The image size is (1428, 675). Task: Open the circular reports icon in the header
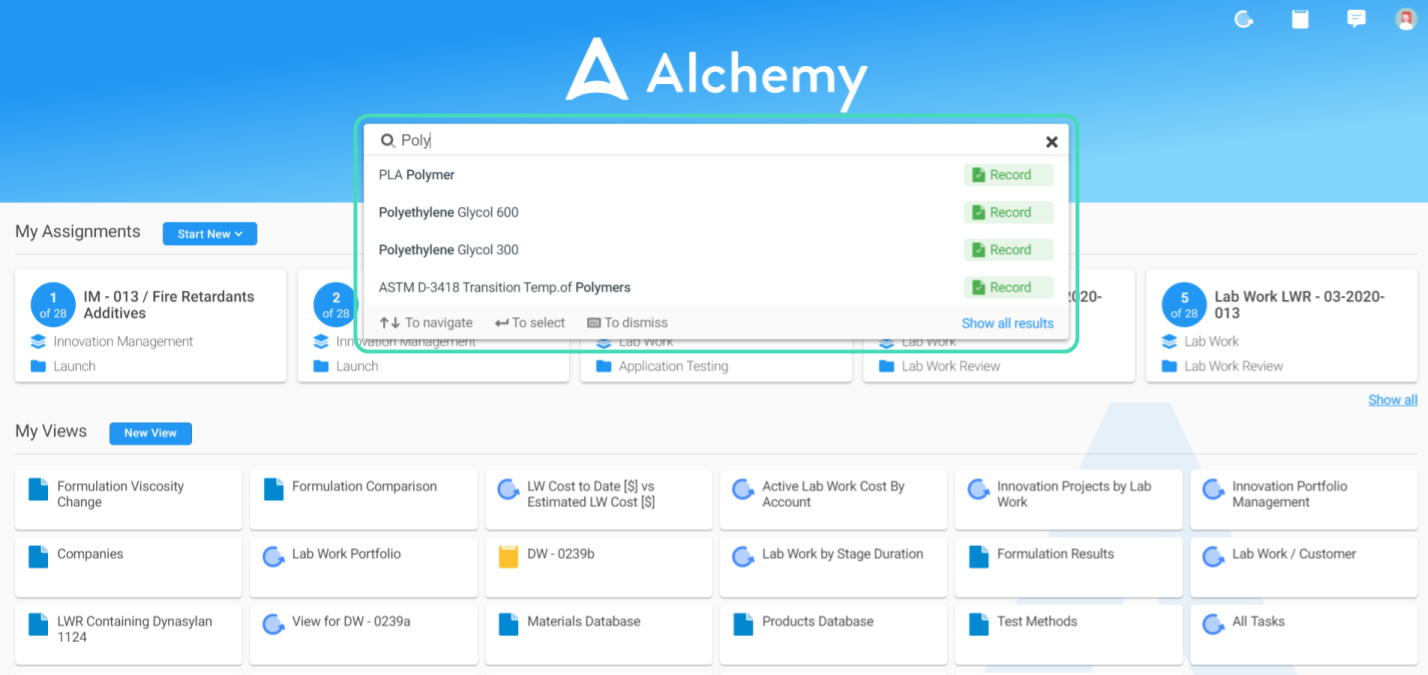point(1244,19)
